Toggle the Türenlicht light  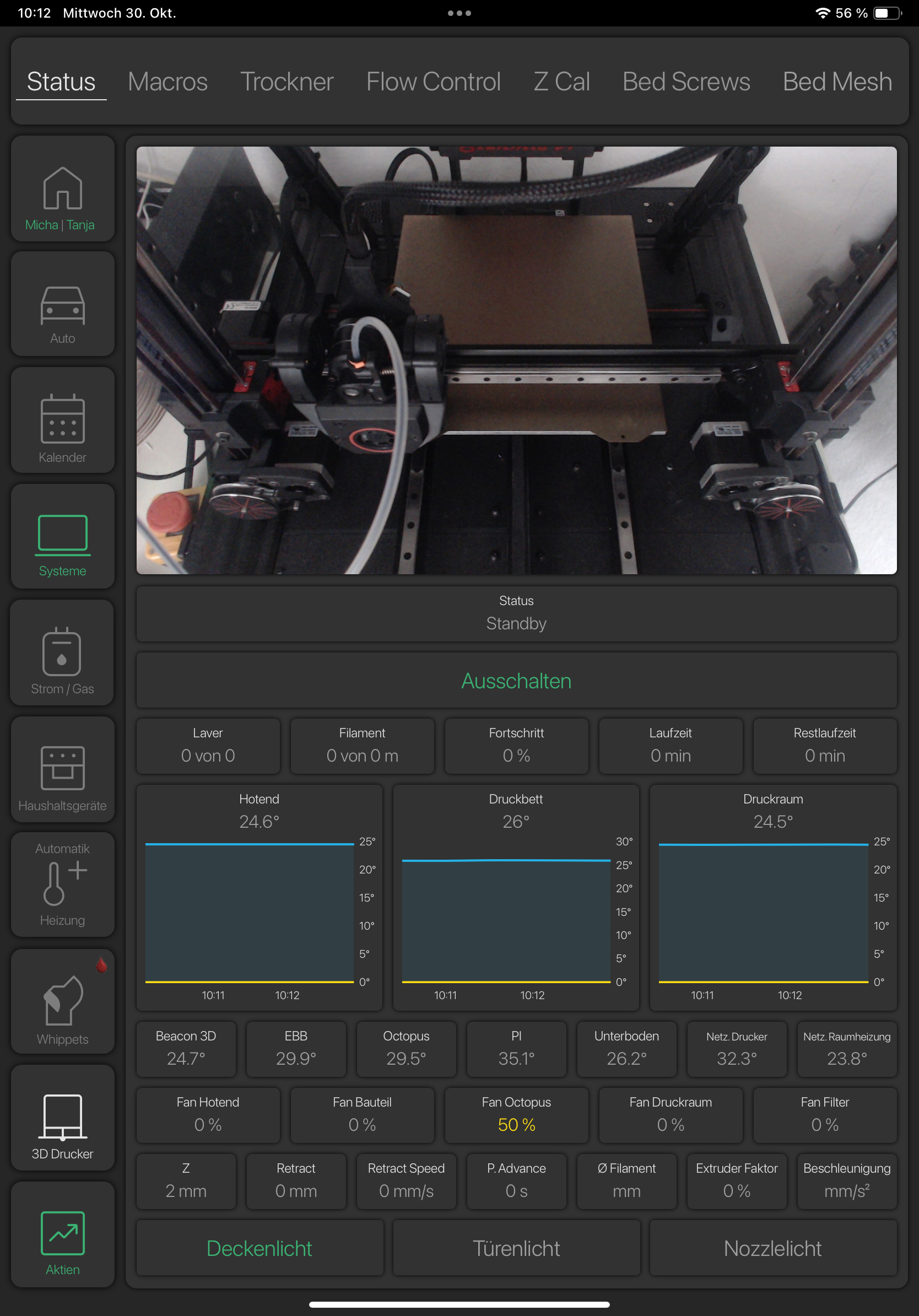click(516, 1248)
